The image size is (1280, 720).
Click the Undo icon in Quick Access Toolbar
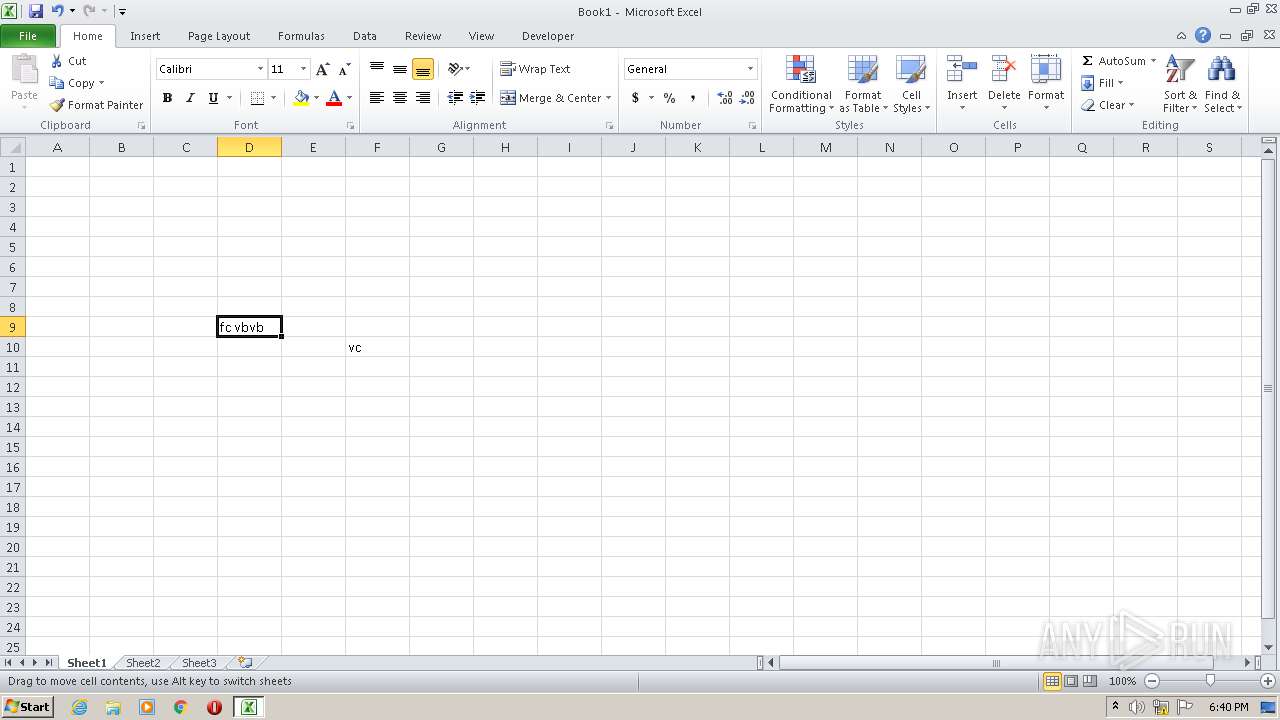[57, 11]
